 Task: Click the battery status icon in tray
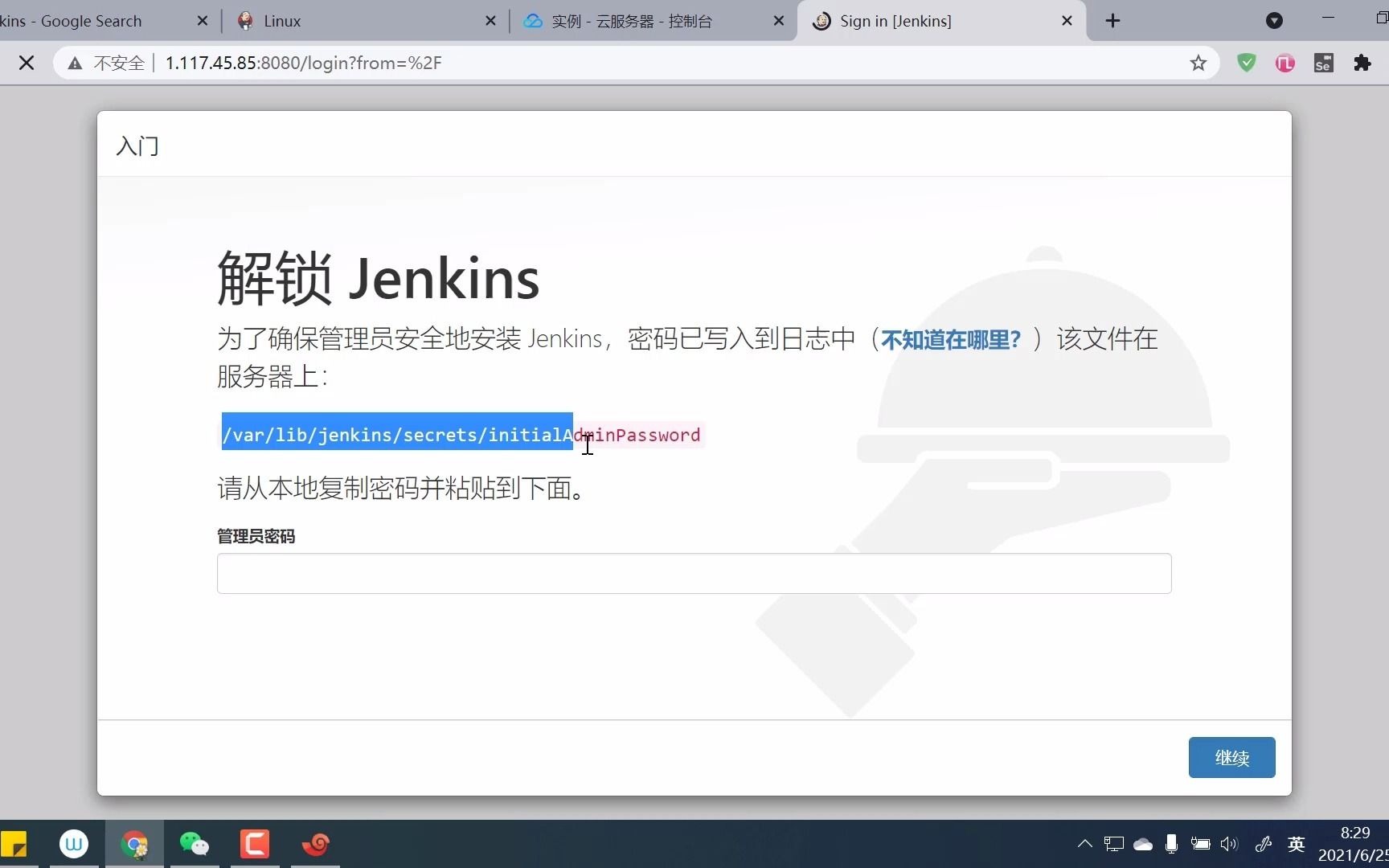pyautogui.click(x=1200, y=844)
